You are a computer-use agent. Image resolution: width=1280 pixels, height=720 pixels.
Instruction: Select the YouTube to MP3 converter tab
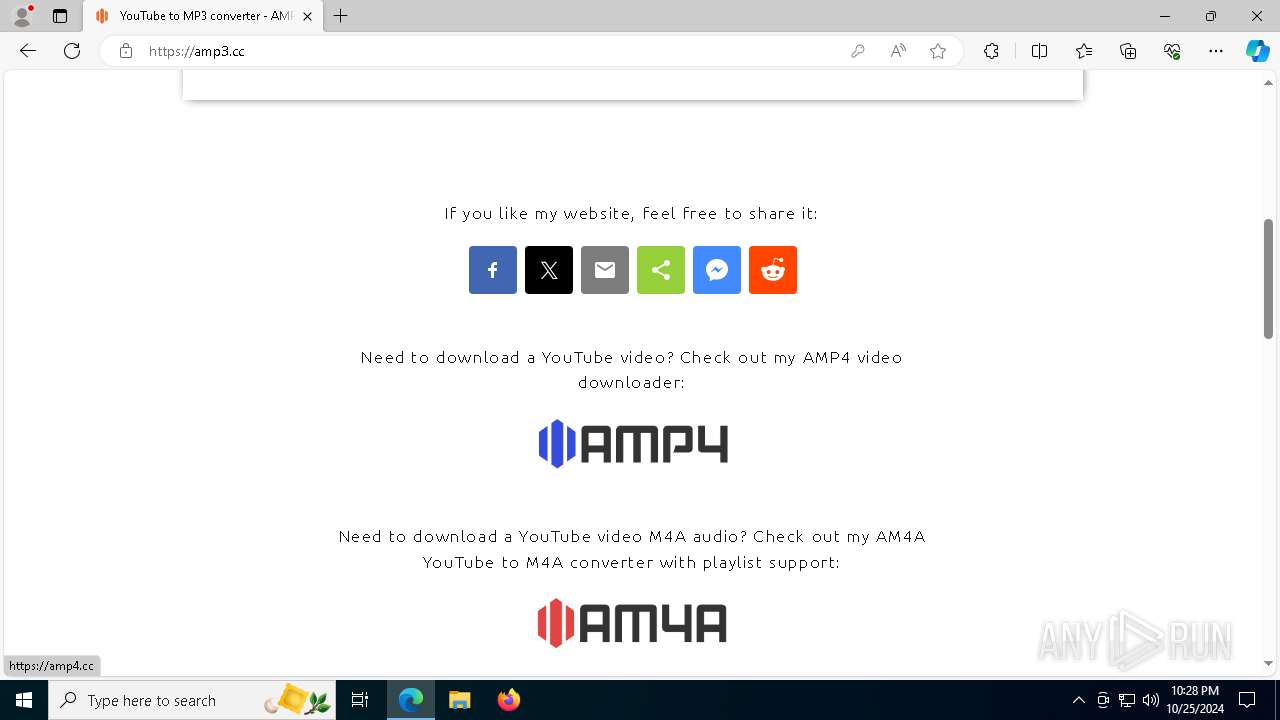tap(202, 16)
